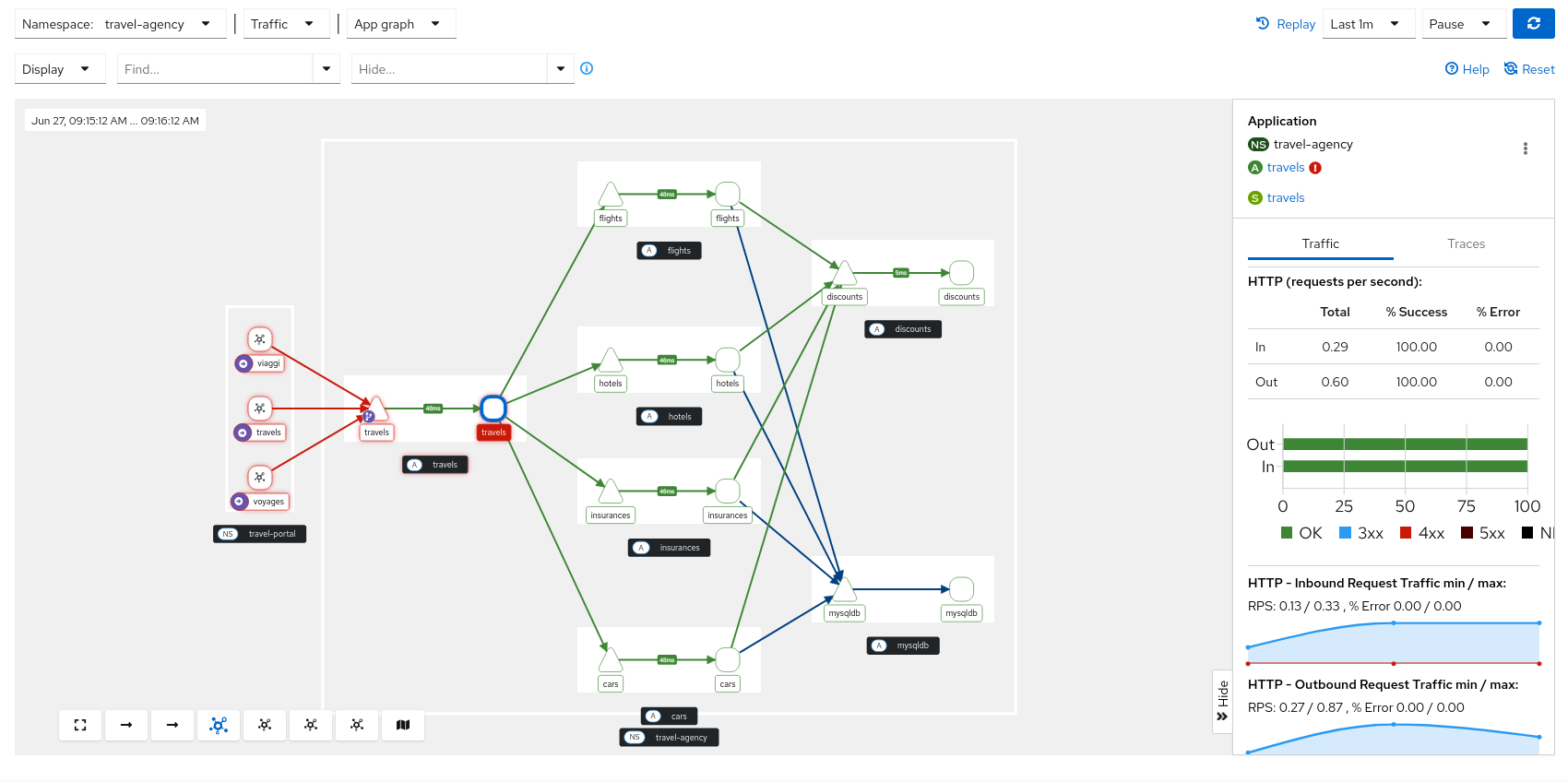The height and width of the screenshot is (782, 1568).
Task: Select the Traffic tab in side panel
Action: point(1320,243)
